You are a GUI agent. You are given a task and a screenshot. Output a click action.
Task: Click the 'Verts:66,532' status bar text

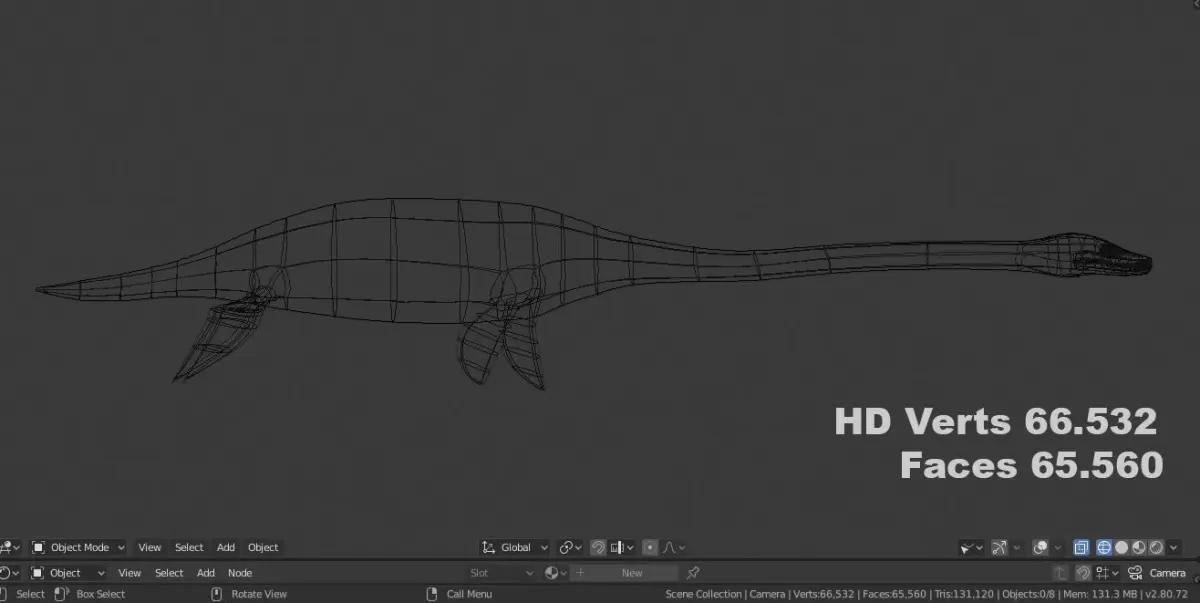824,594
